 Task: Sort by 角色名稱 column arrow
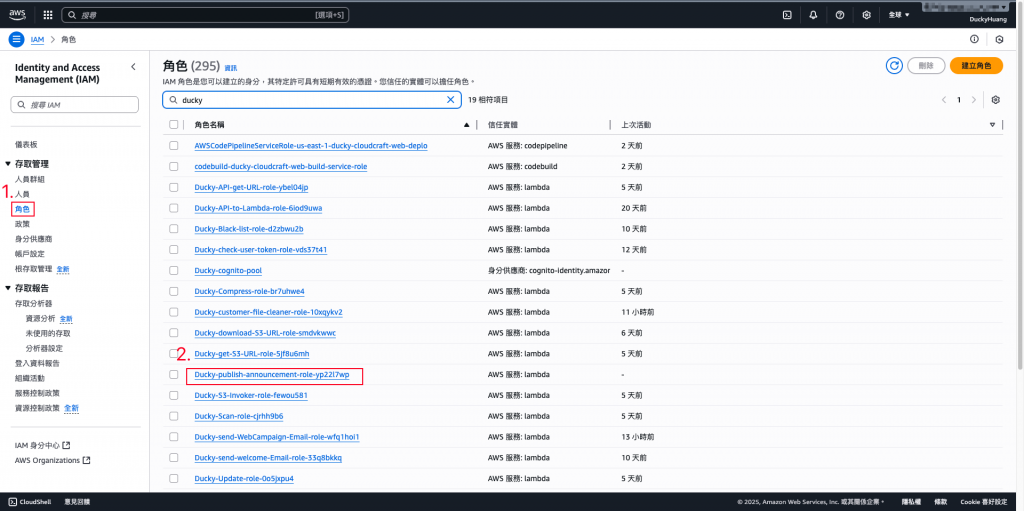click(x=466, y=124)
